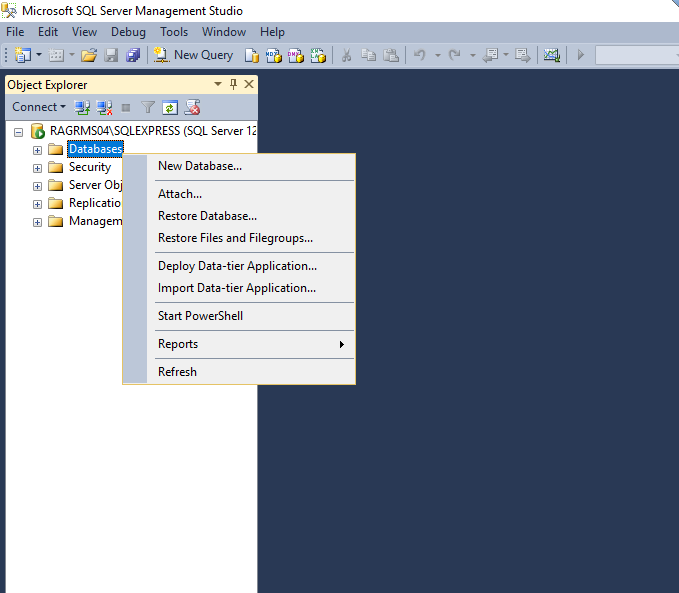The height and width of the screenshot is (593, 679).
Task: Open the Help menu
Action: coord(272,32)
